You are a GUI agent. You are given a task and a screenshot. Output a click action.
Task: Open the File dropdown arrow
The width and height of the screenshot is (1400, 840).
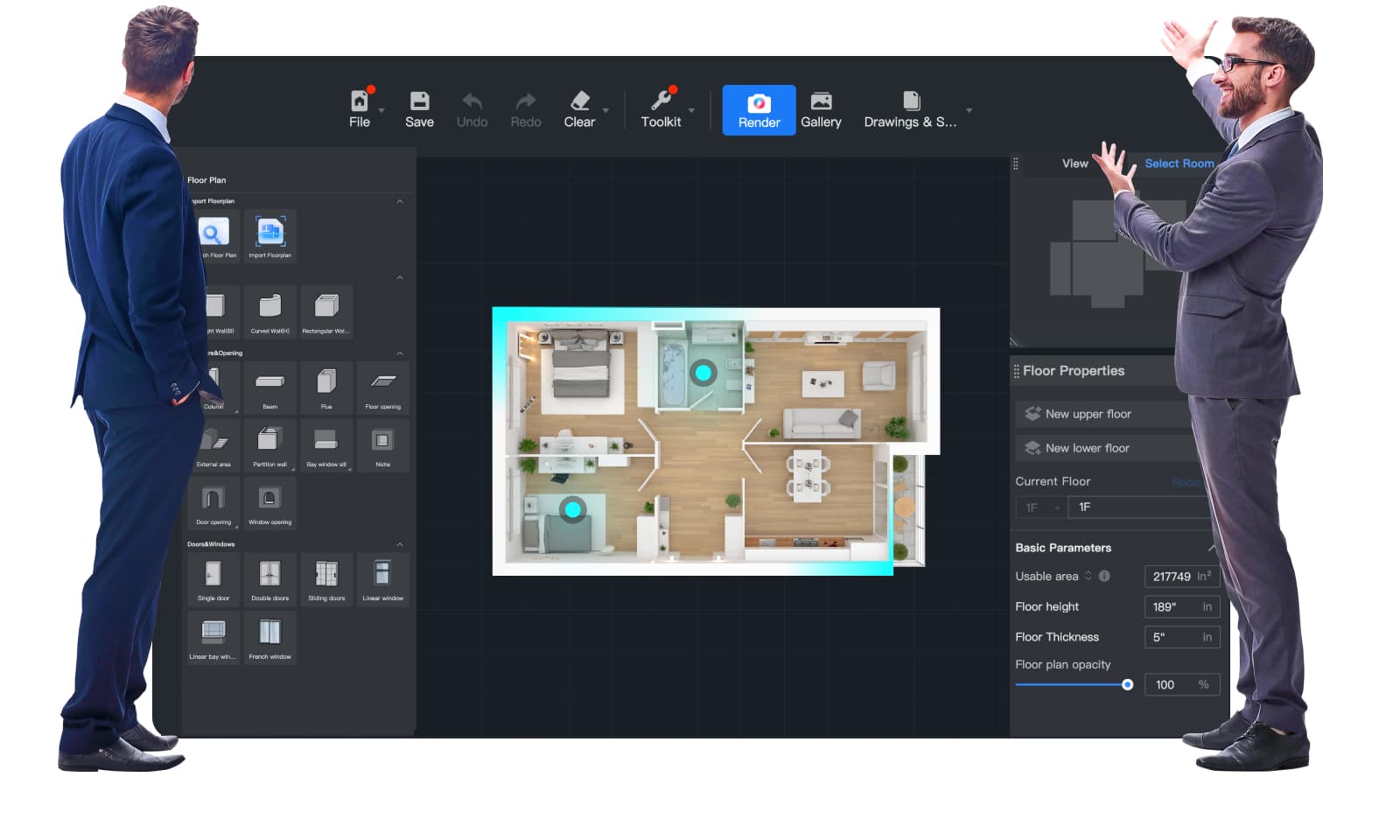[381, 111]
